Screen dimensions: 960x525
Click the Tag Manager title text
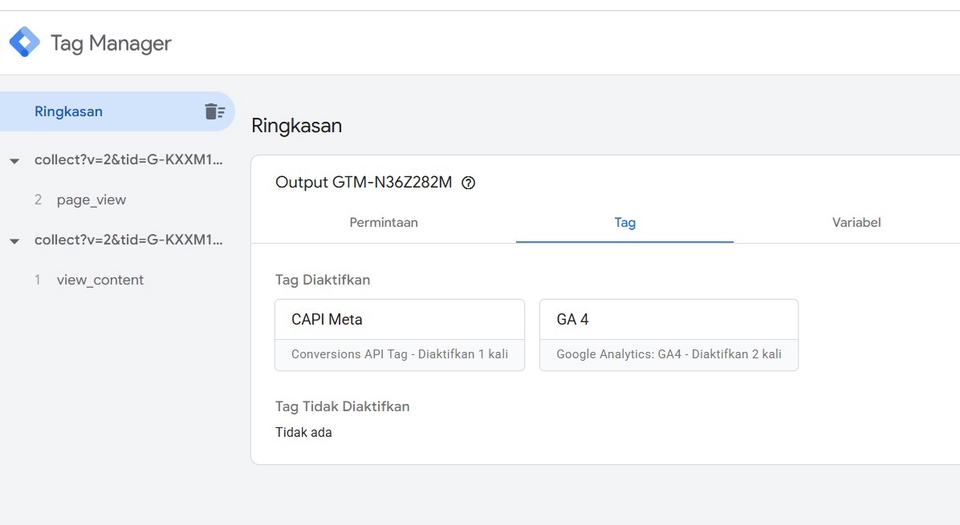point(111,43)
